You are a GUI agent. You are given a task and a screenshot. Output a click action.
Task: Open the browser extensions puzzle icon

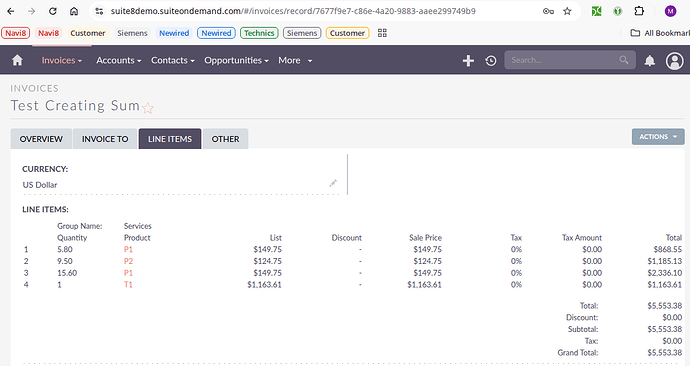click(639, 11)
